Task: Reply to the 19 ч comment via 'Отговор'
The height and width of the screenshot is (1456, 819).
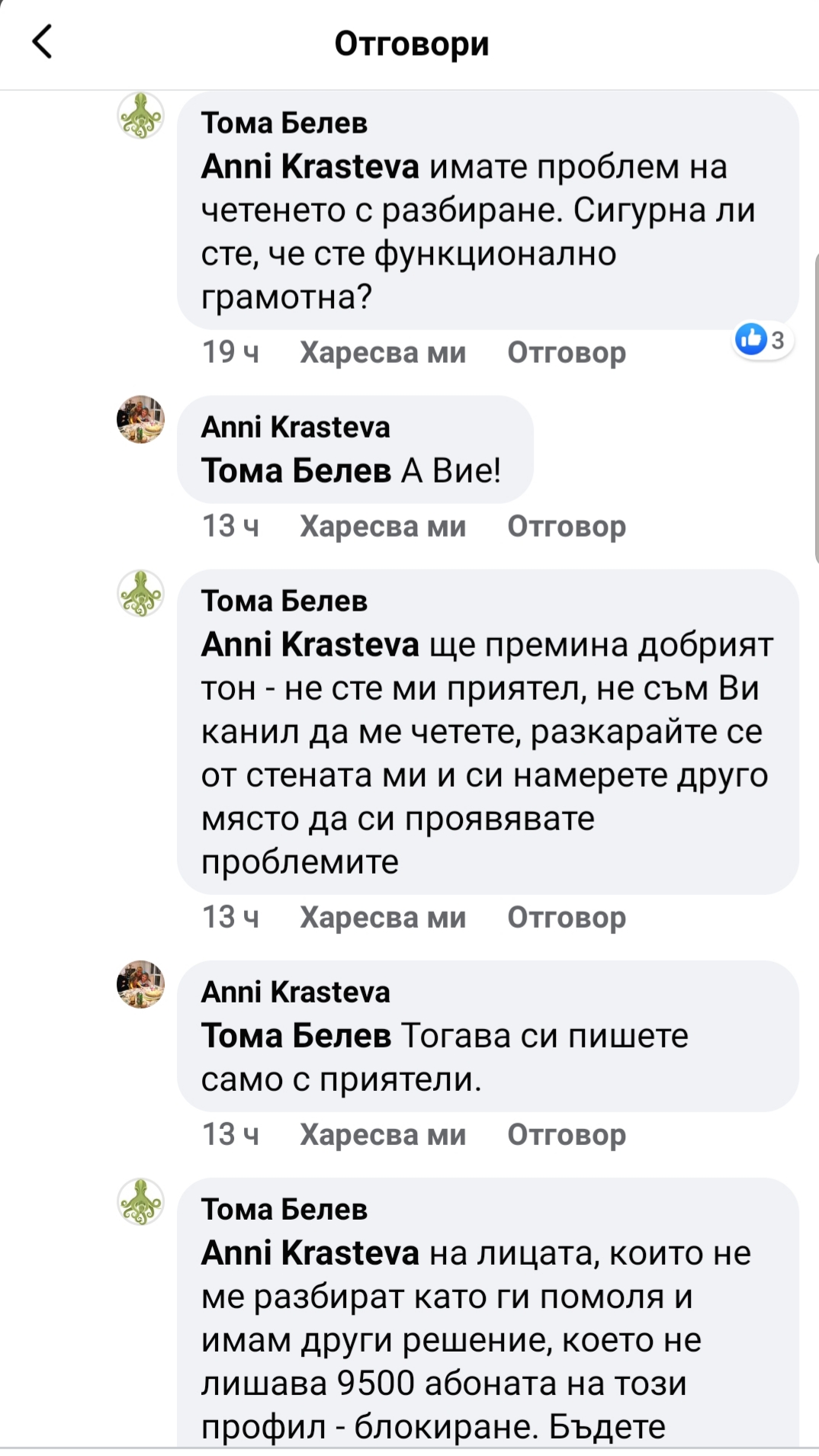Action: (x=567, y=353)
